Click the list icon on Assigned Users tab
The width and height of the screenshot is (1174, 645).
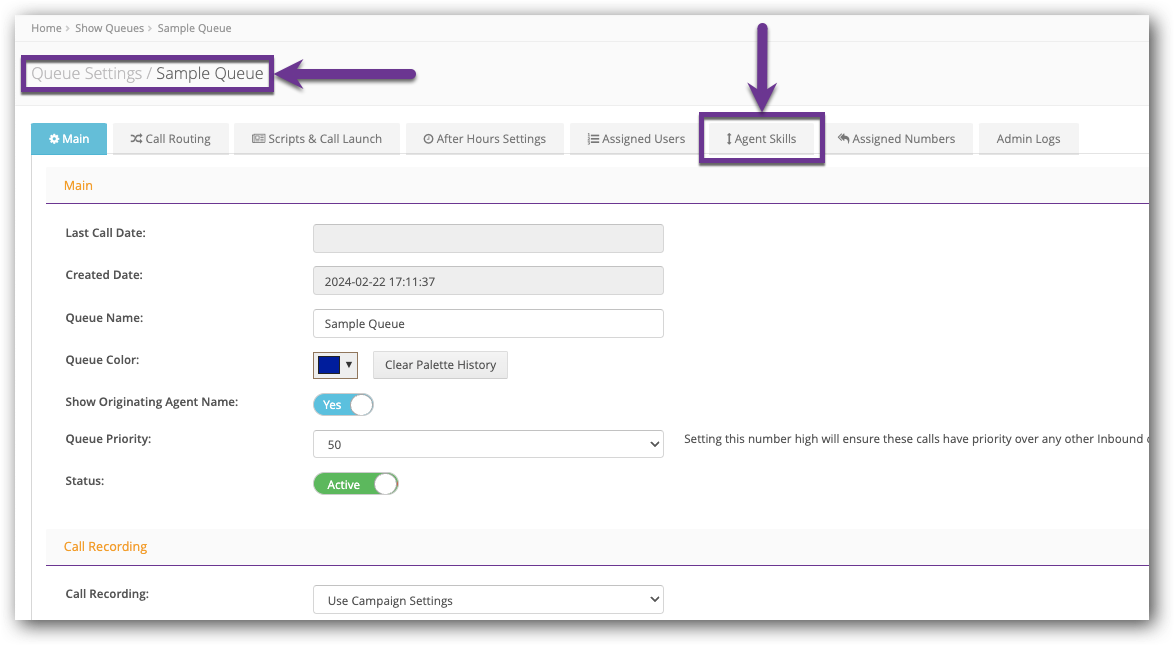coord(593,139)
